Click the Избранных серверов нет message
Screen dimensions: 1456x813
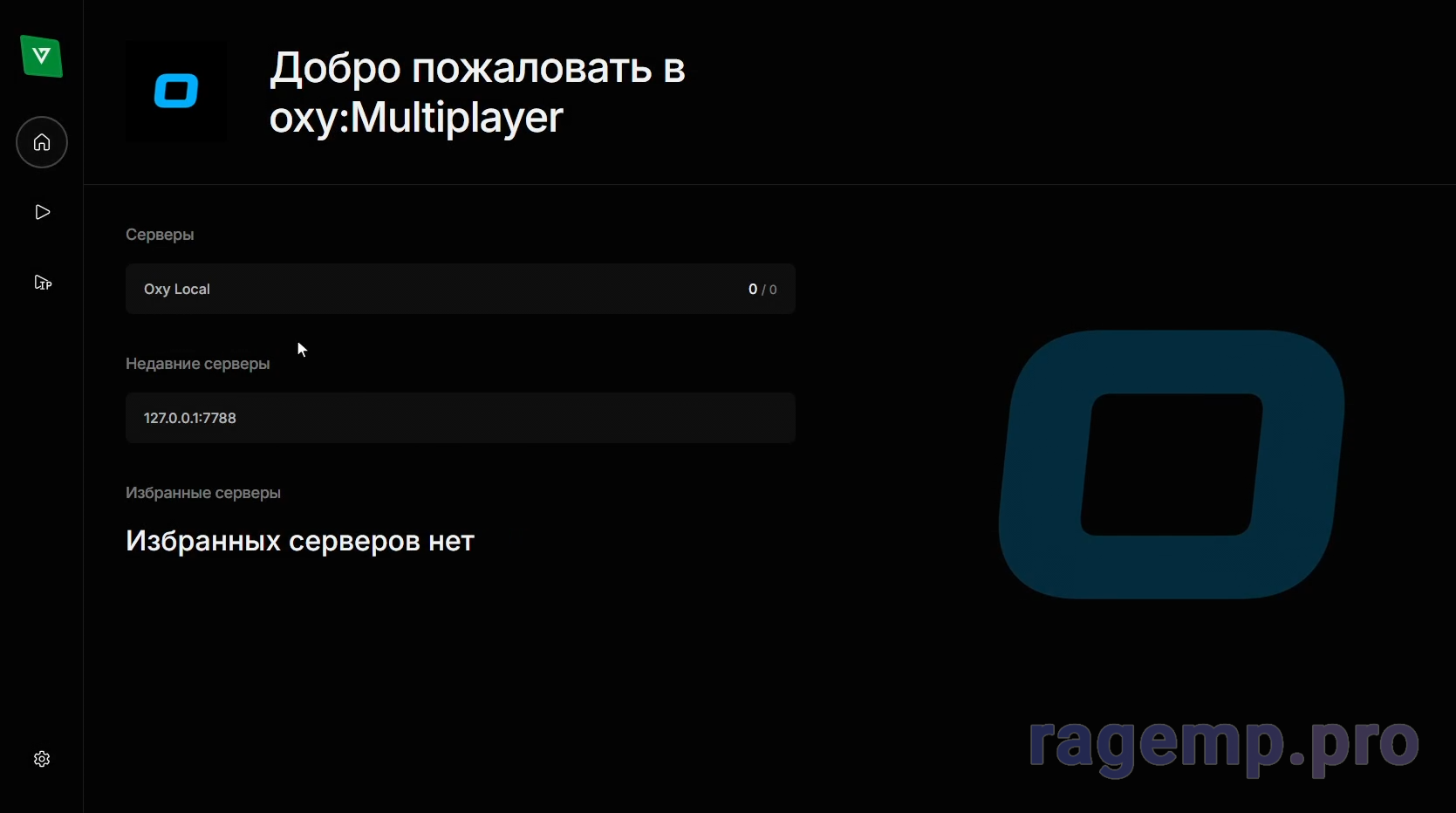click(300, 542)
